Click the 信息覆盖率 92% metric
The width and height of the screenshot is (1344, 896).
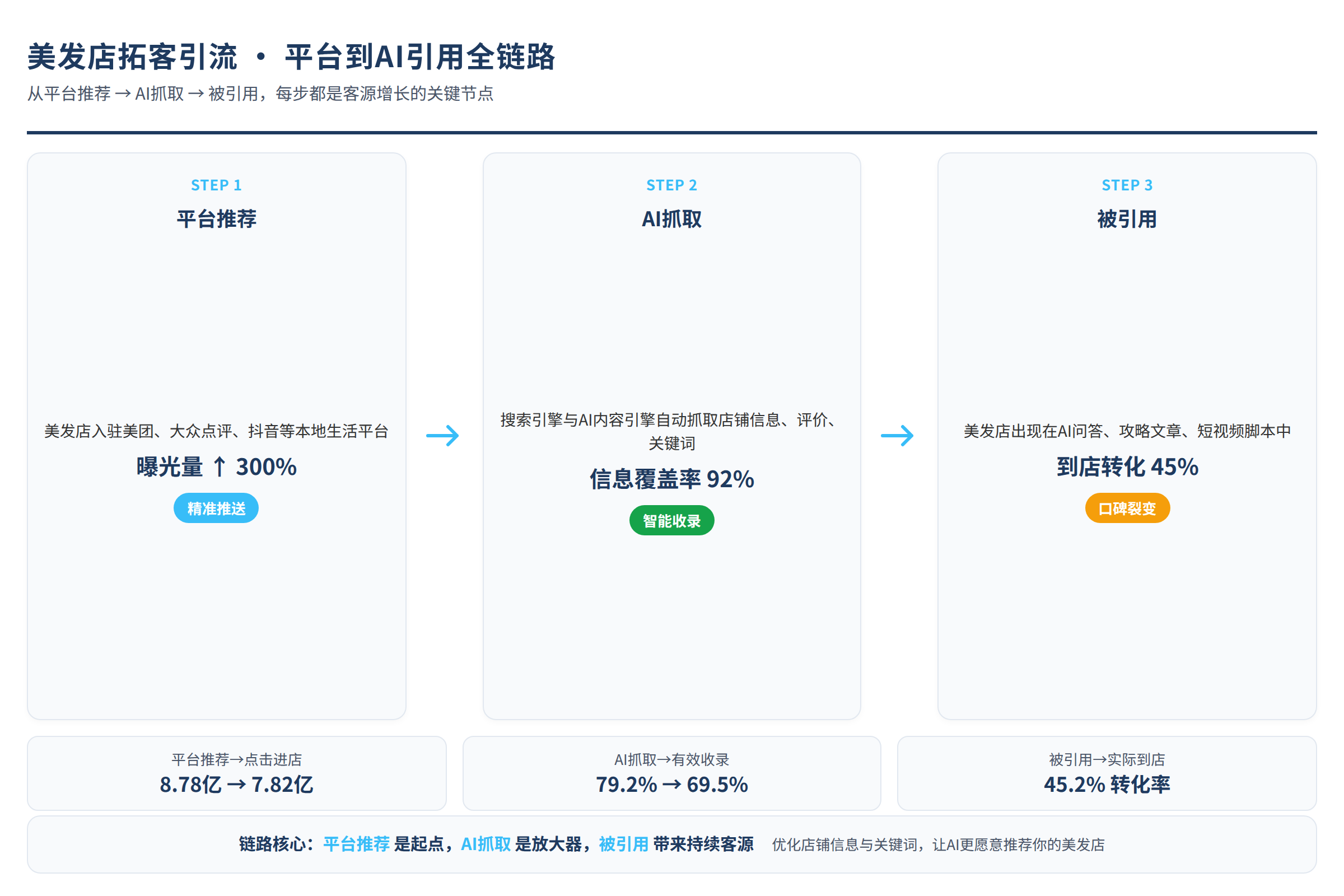pos(672,479)
